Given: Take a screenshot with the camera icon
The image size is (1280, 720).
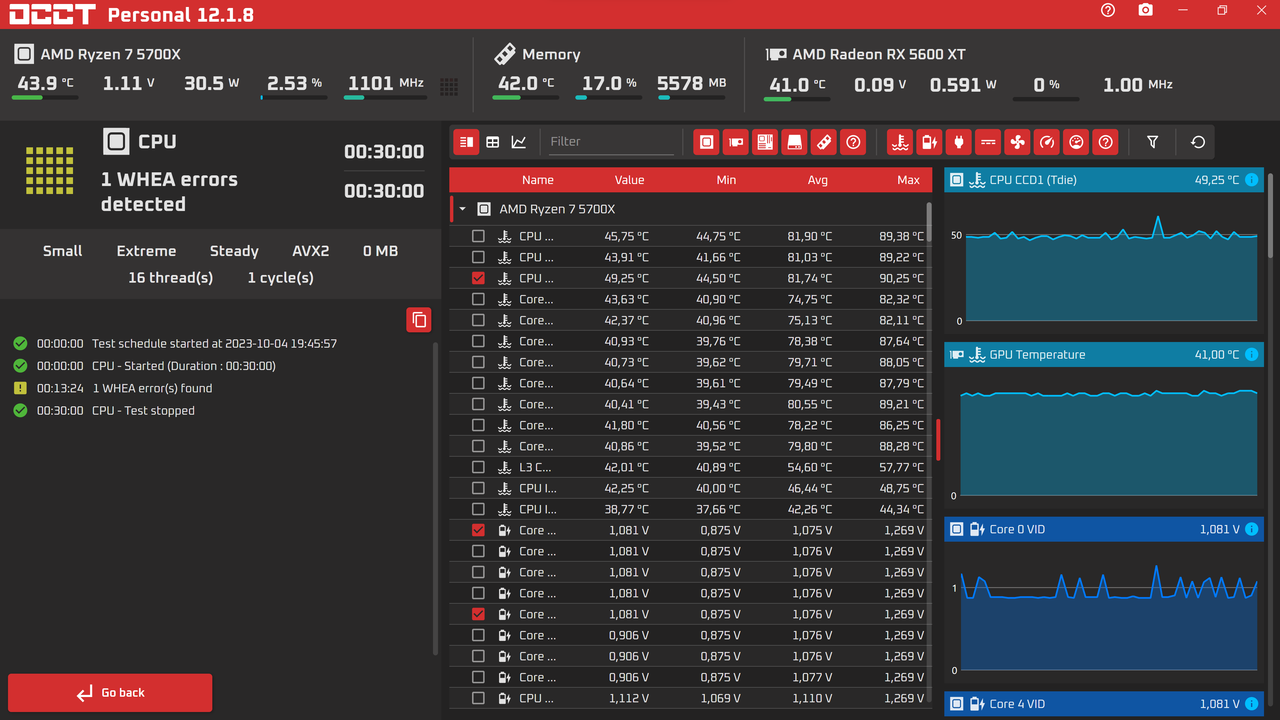Looking at the screenshot, I should point(1146,10).
